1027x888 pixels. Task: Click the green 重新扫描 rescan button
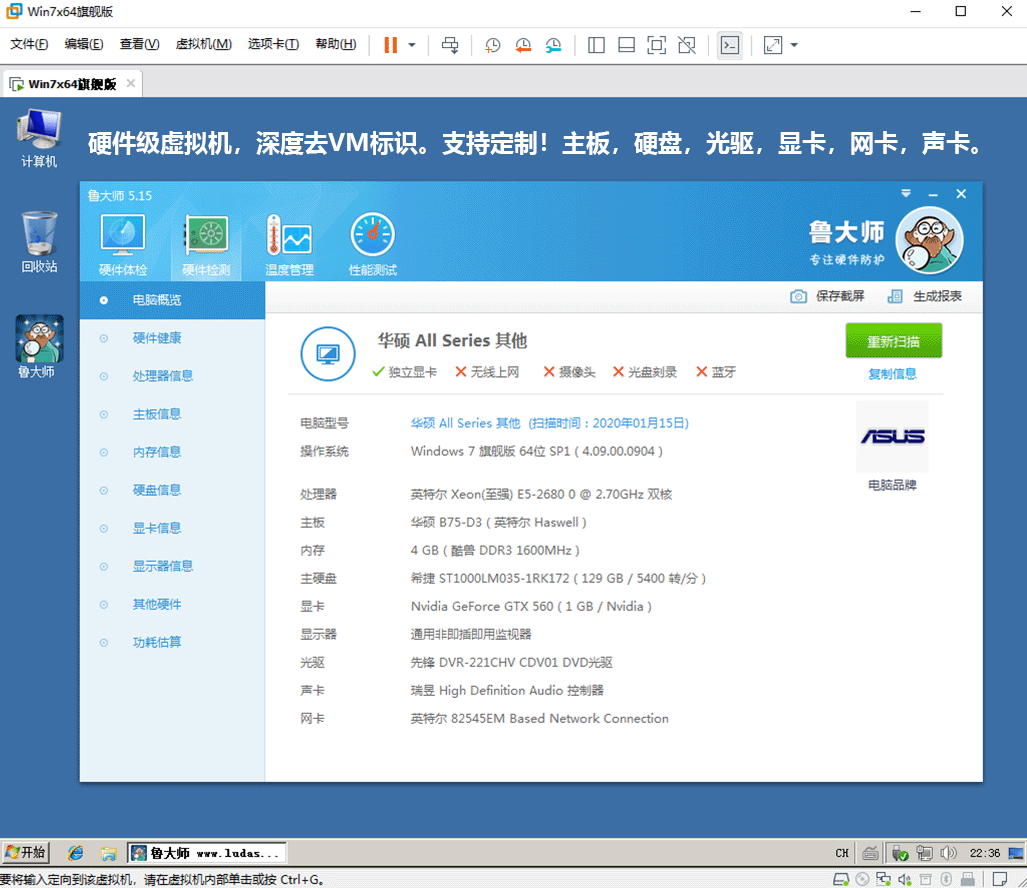[x=893, y=341]
